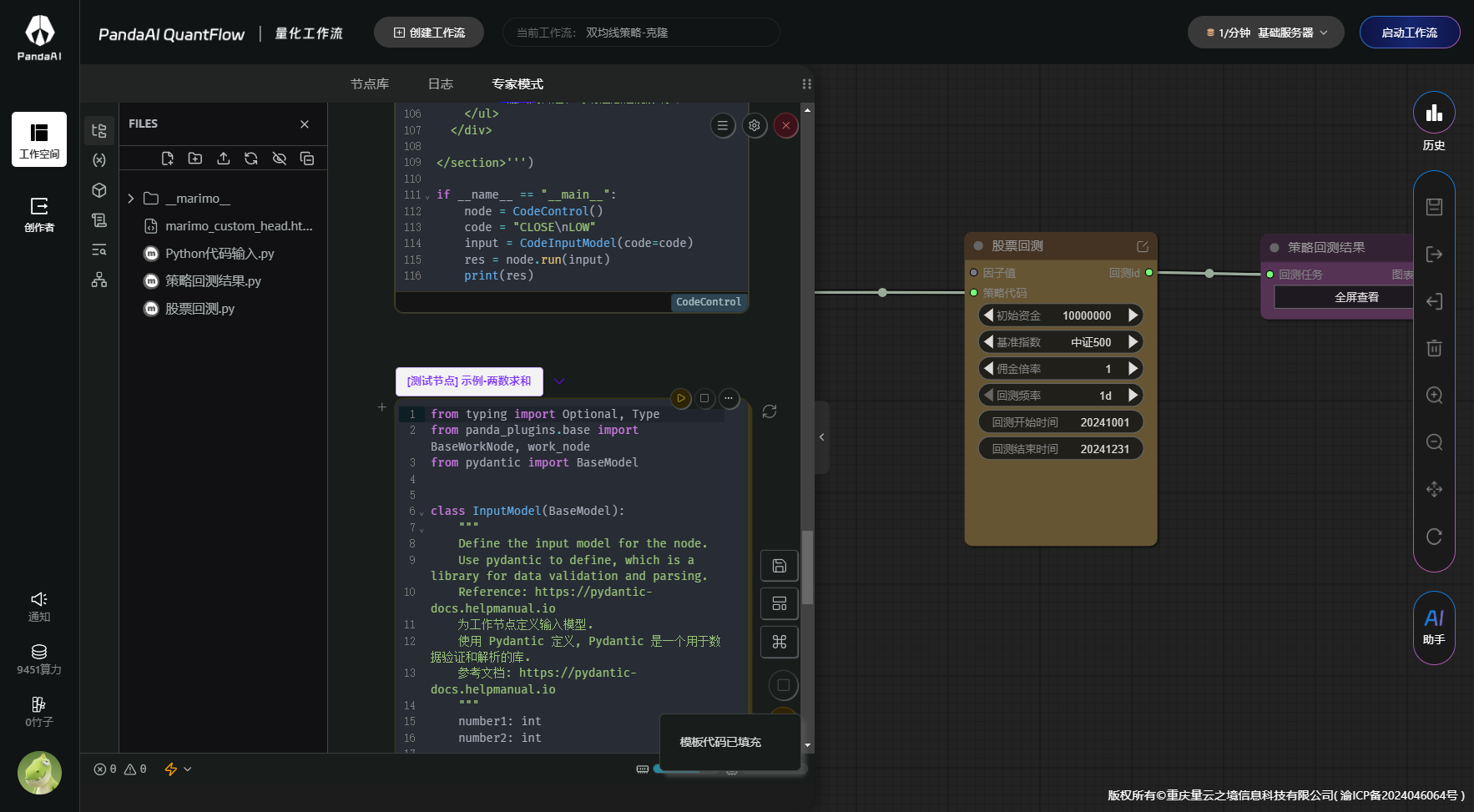
Task: Open the variables (x) panel
Action: [x=99, y=160]
